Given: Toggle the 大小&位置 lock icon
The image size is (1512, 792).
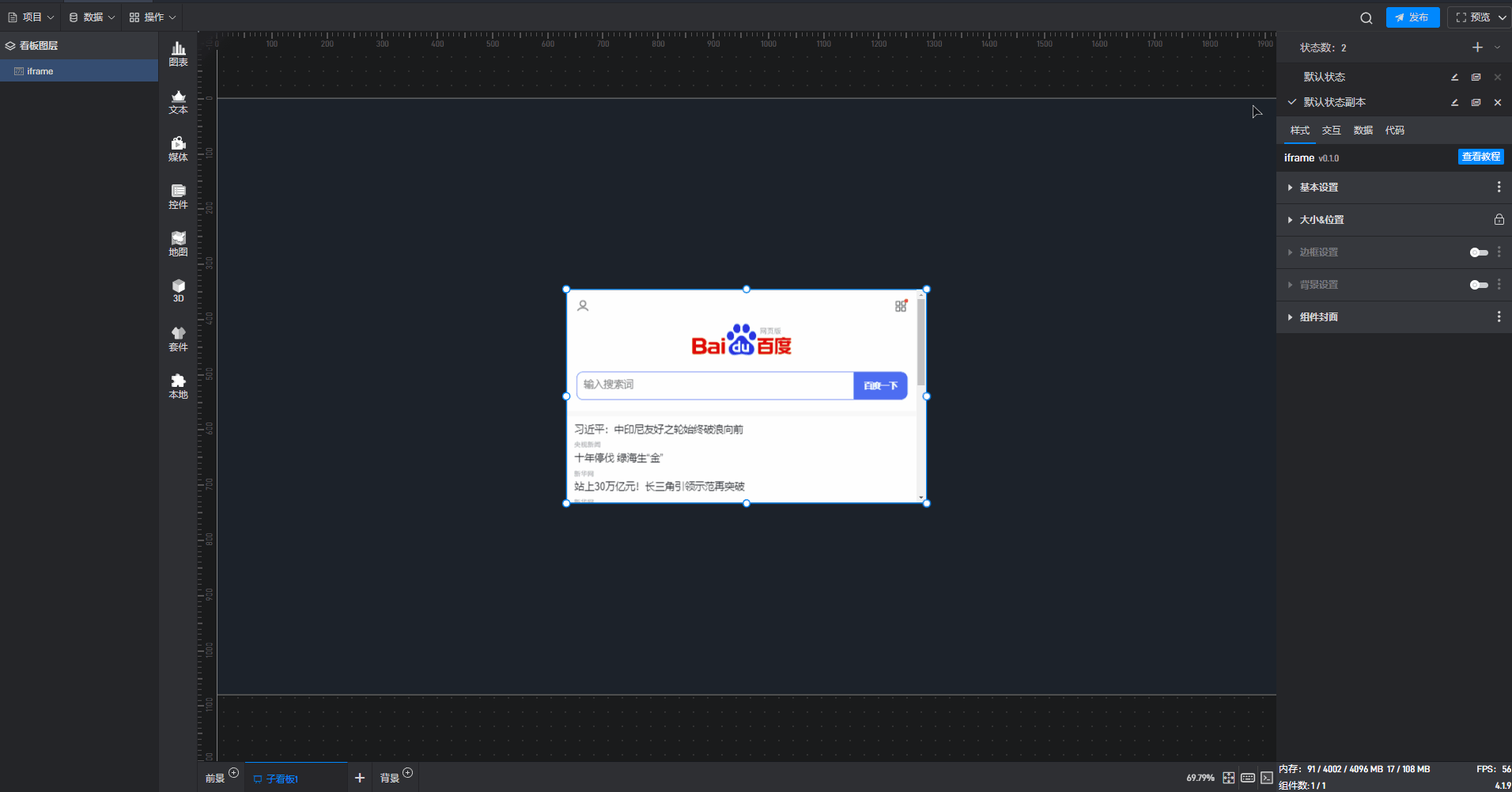Looking at the screenshot, I should [1499, 220].
